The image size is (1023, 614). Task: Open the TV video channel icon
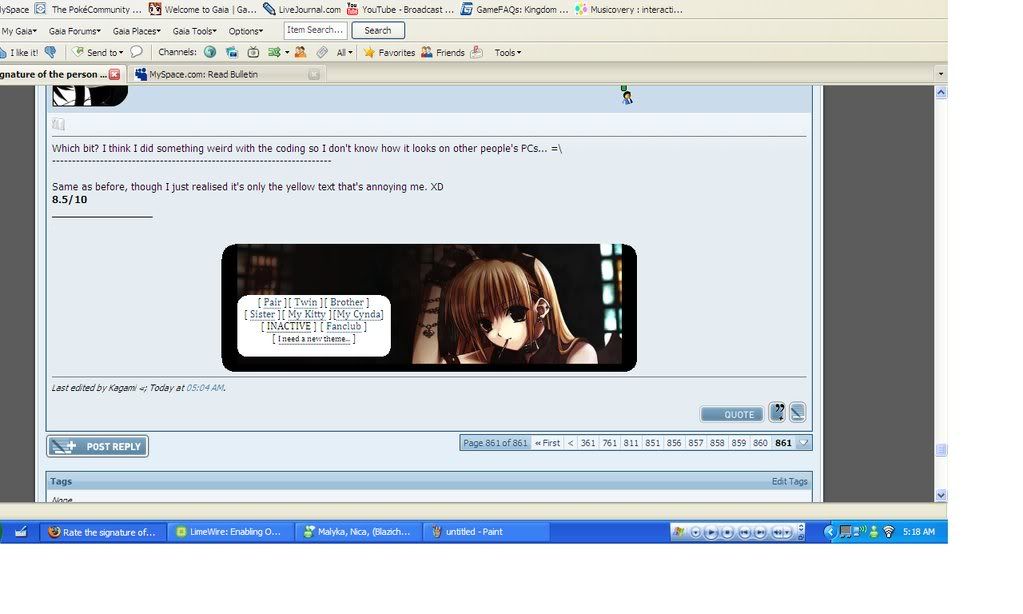tap(253, 52)
